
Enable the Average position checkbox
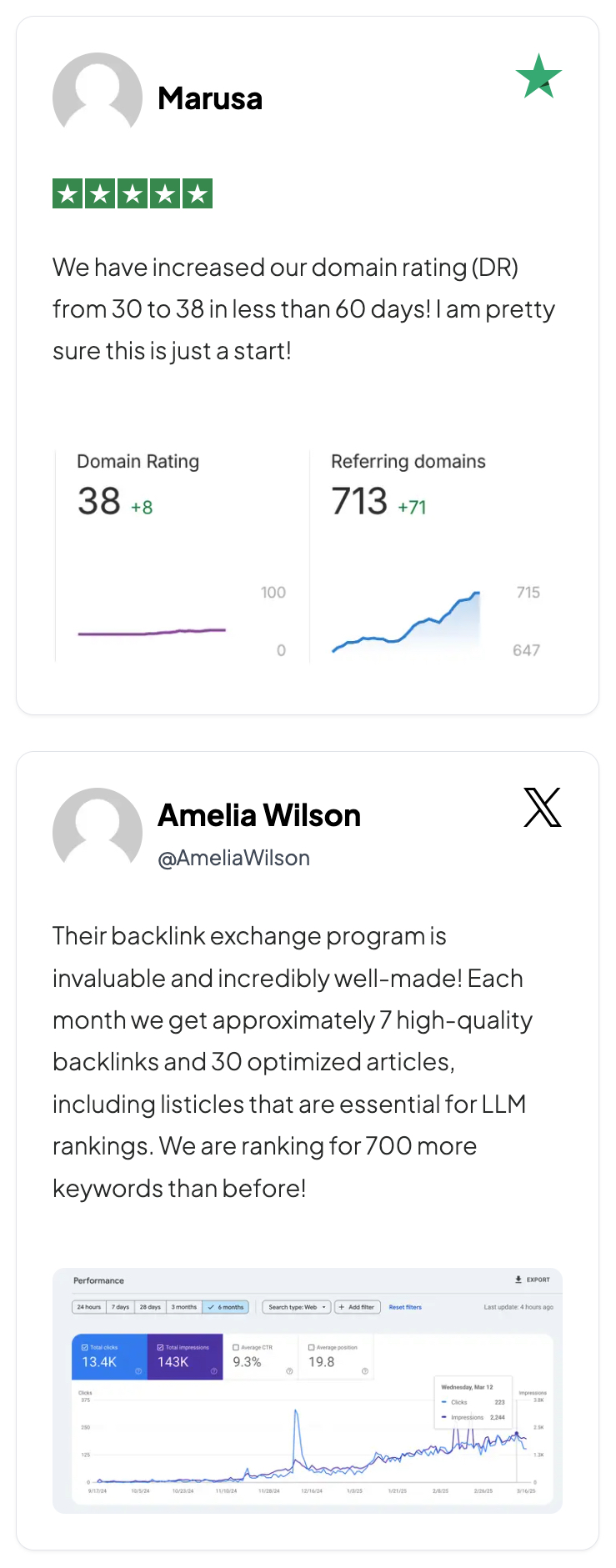coord(312,1347)
